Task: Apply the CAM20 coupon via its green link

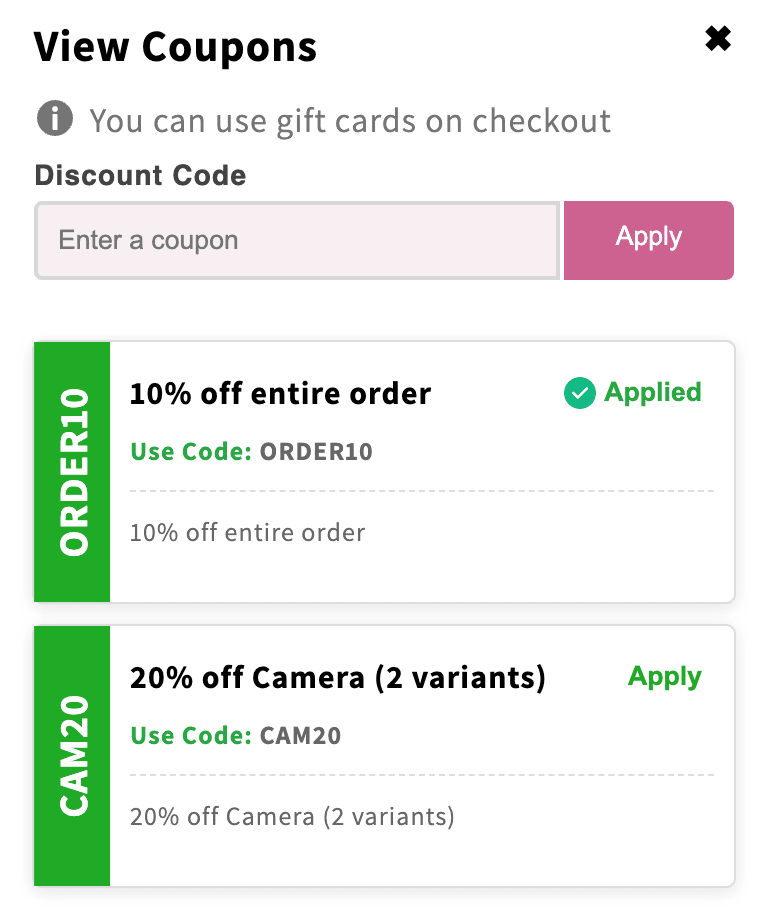Action: tap(664, 676)
